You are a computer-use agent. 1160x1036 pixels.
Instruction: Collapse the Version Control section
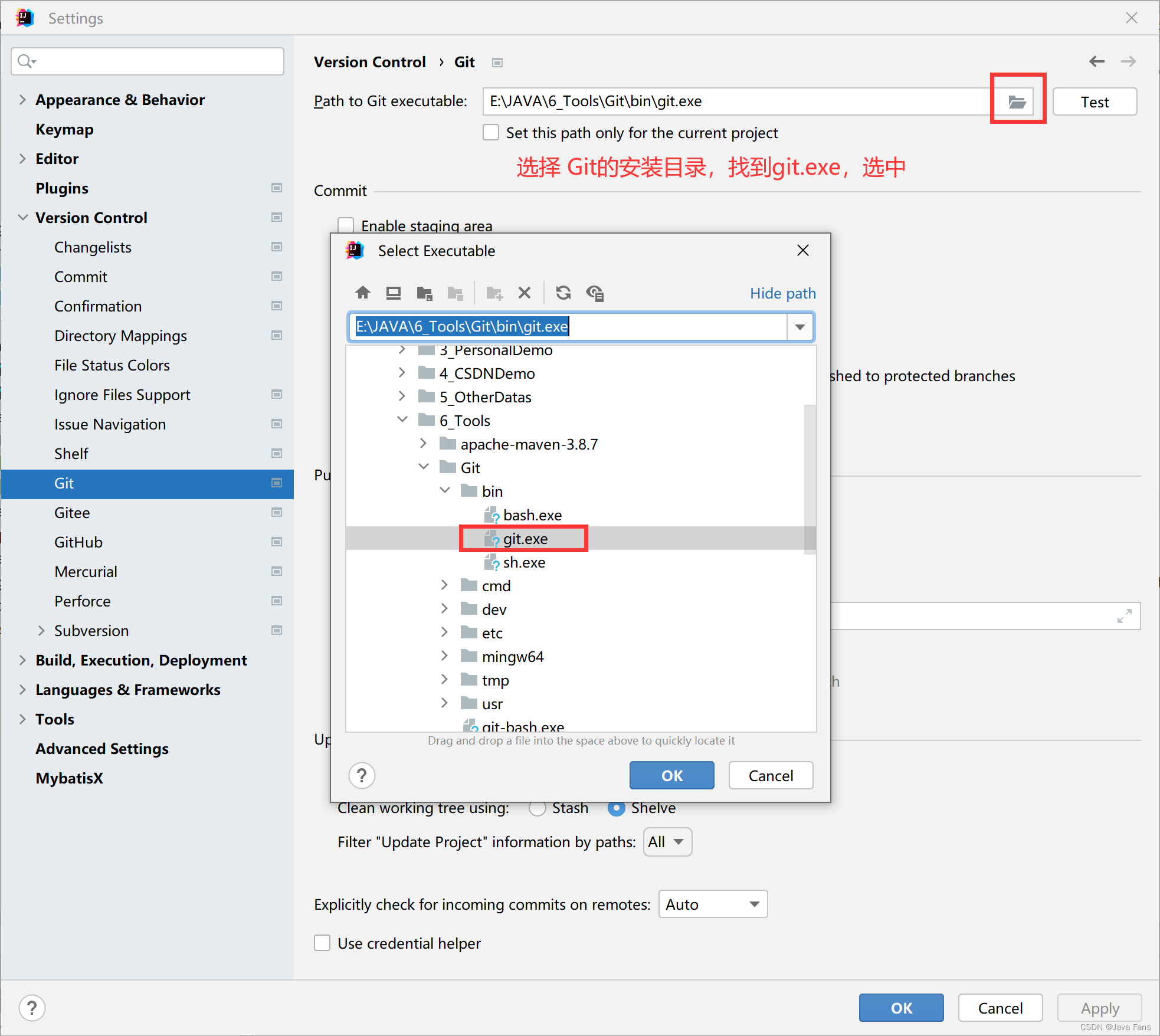click(x=22, y=218)
